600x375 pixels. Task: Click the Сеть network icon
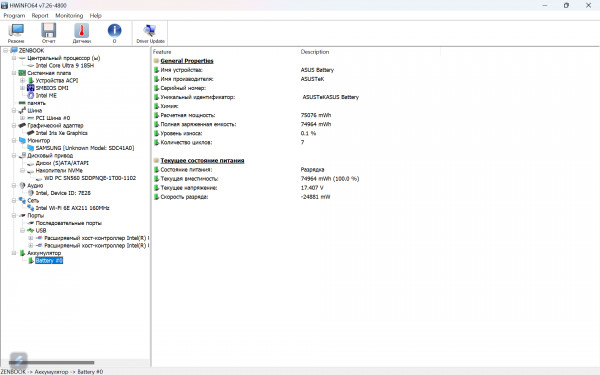(22, 201)
